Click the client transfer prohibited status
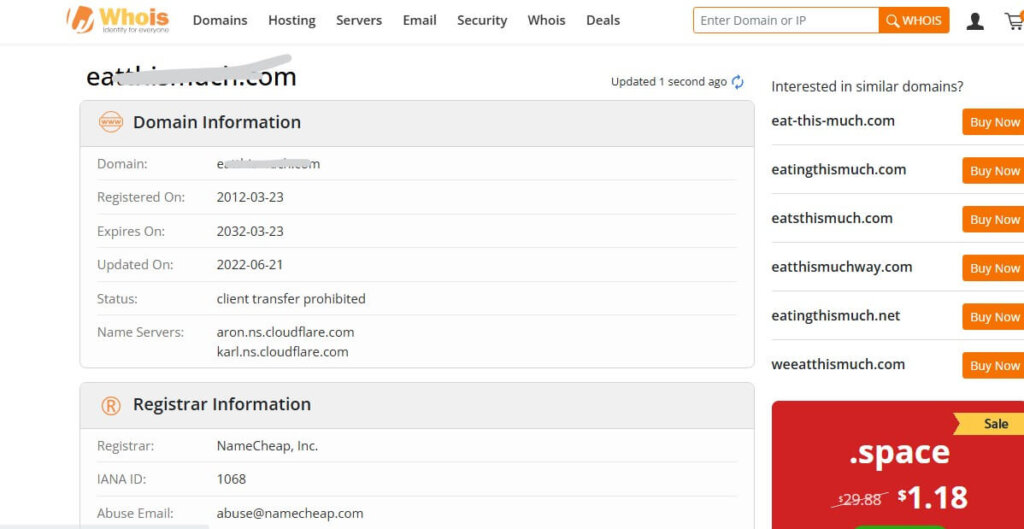Screen dimensions: 1024x529 click(291, 299)
